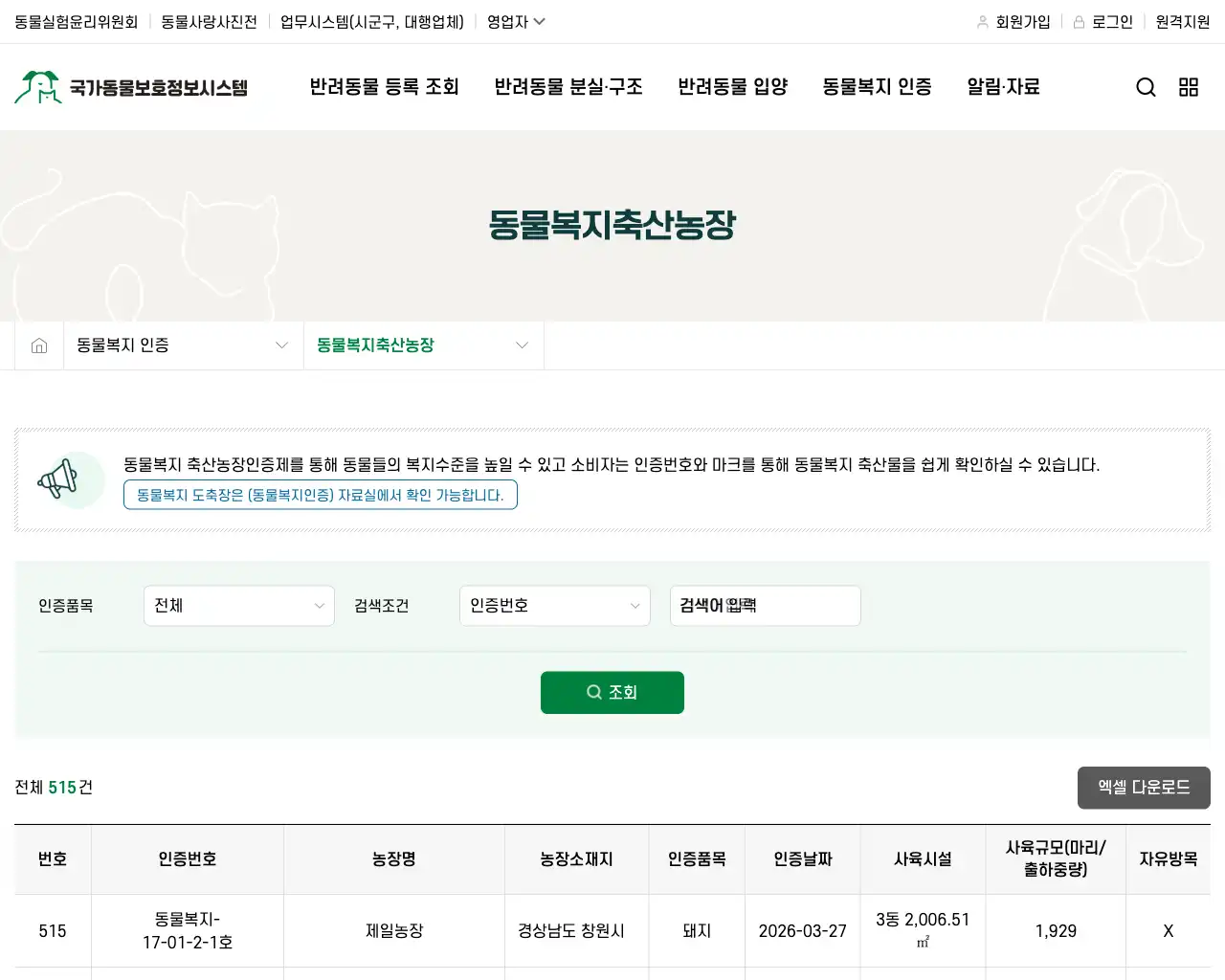
Task: Expand the 영업자 dropdown
Action: click(516, 22)
